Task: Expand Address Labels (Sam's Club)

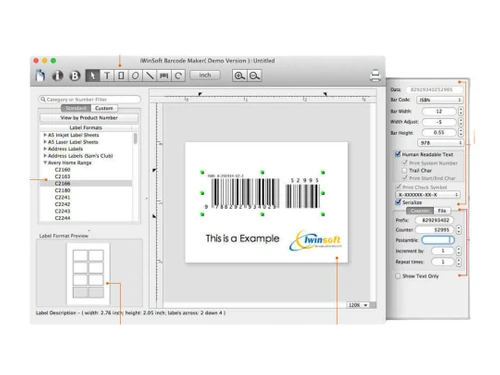Action: click(45, 156)
